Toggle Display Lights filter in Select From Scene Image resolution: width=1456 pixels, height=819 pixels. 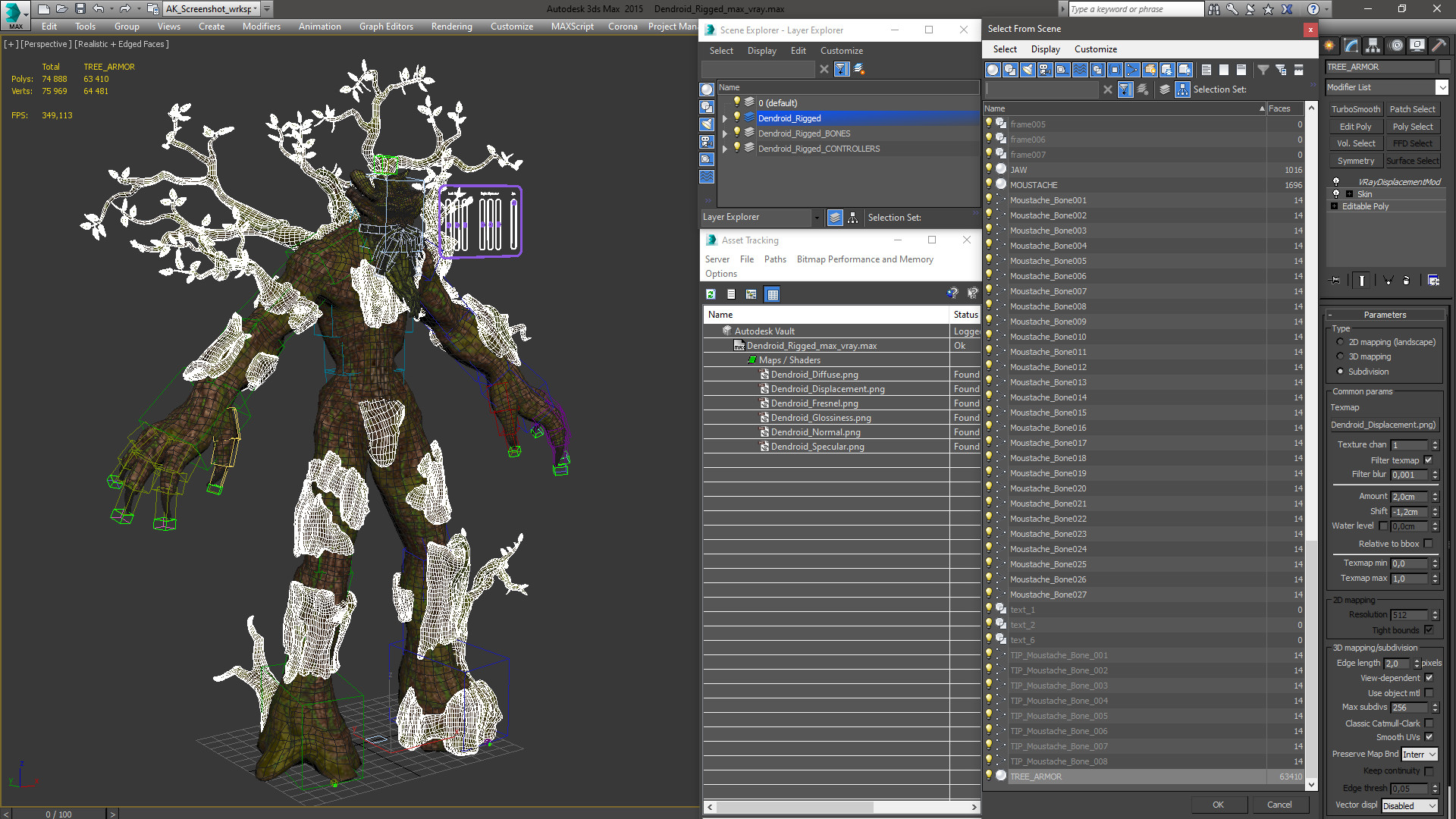click(1028, 70)
